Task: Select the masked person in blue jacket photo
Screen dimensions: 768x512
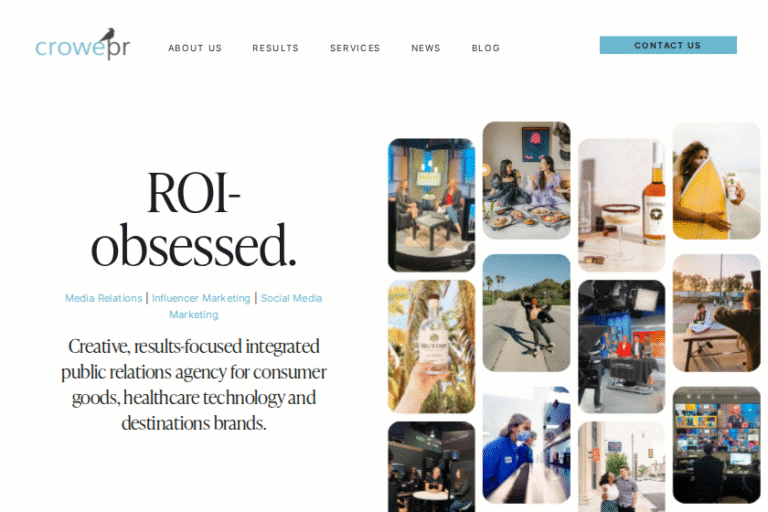Action: [527, 445]
